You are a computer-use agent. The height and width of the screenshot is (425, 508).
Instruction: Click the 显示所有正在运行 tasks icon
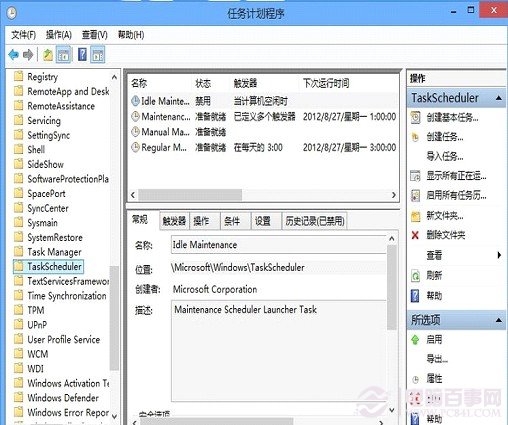415,175
